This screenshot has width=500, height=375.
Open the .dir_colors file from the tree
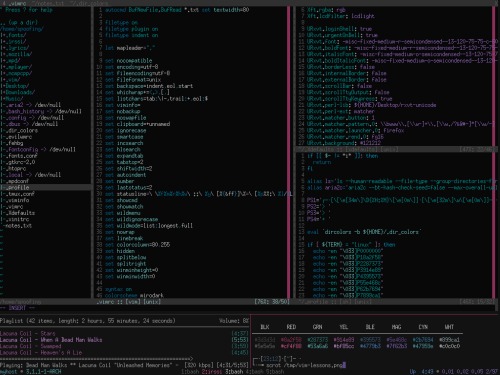pyautogui.click(x=22, y=130)
